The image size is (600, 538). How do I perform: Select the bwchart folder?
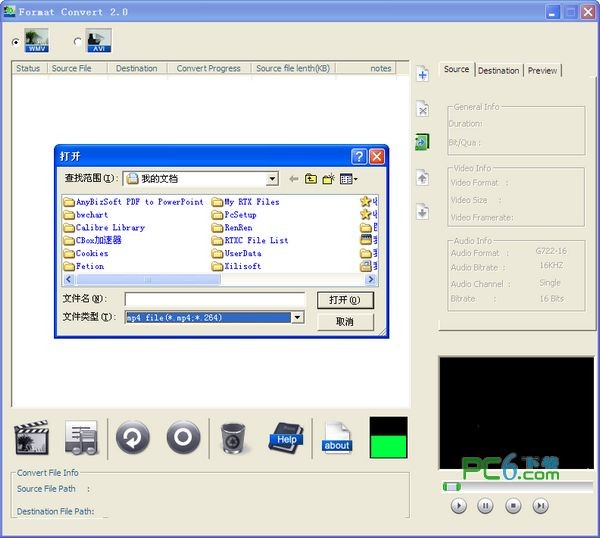pyautogui.click(x=86, y=215)
